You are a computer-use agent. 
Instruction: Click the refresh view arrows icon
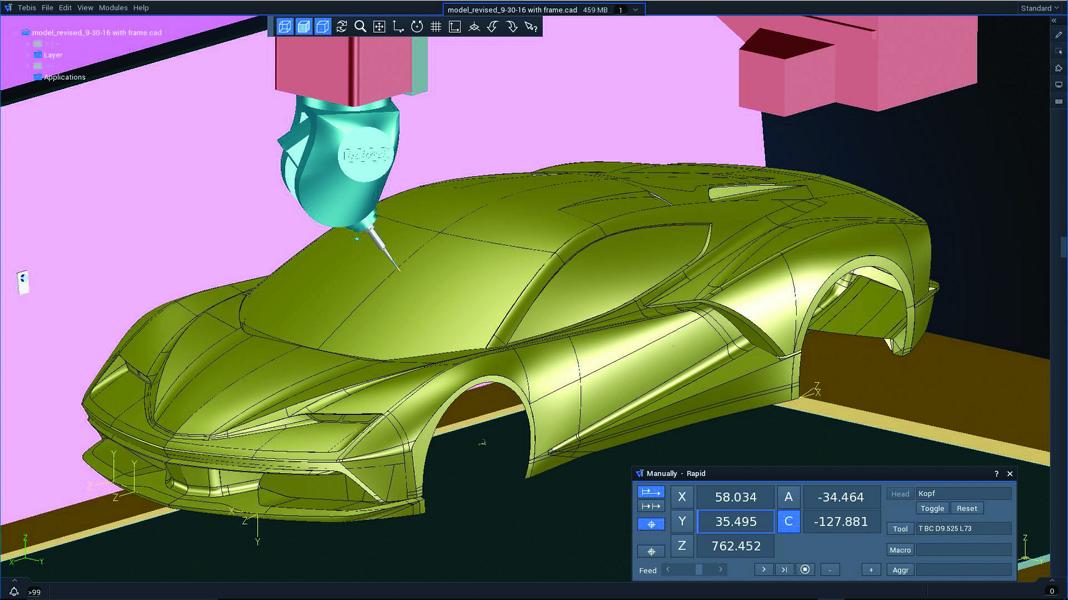click(x=341, y=27)
